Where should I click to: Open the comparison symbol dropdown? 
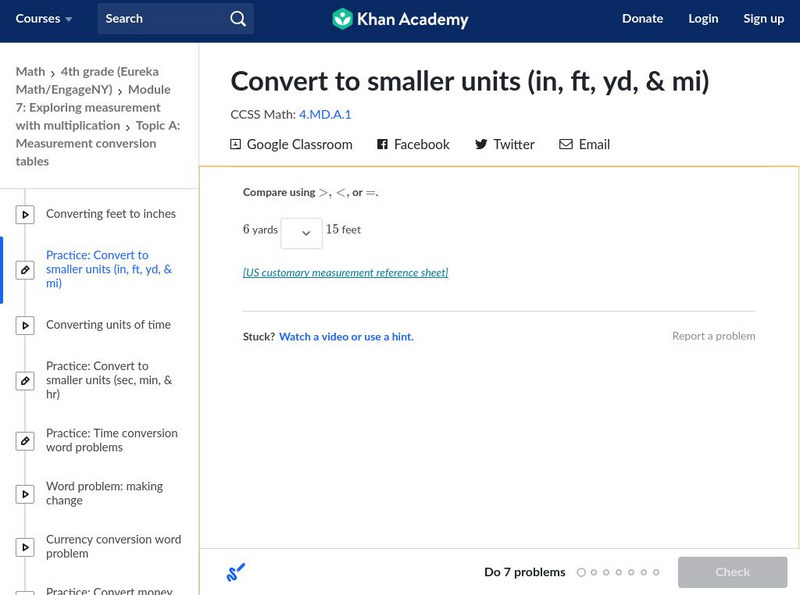(x=301, y=233)
